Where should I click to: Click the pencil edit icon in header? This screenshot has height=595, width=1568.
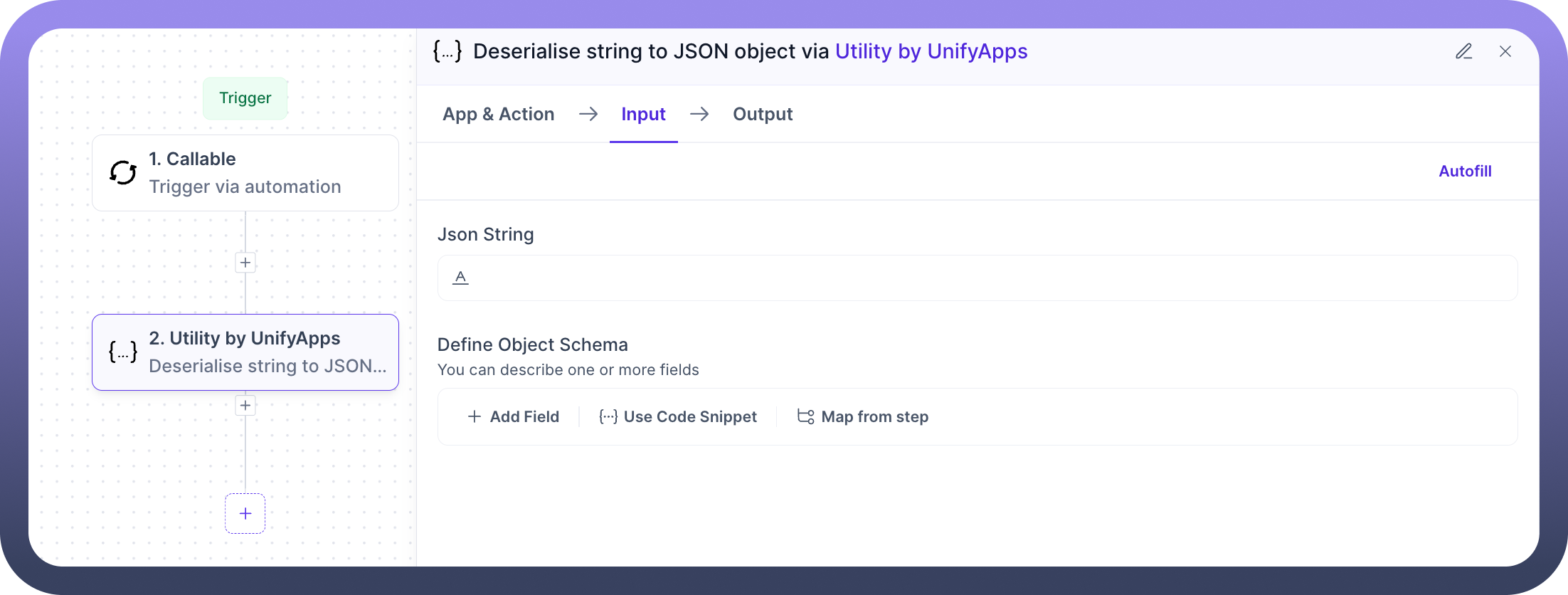1463,51
